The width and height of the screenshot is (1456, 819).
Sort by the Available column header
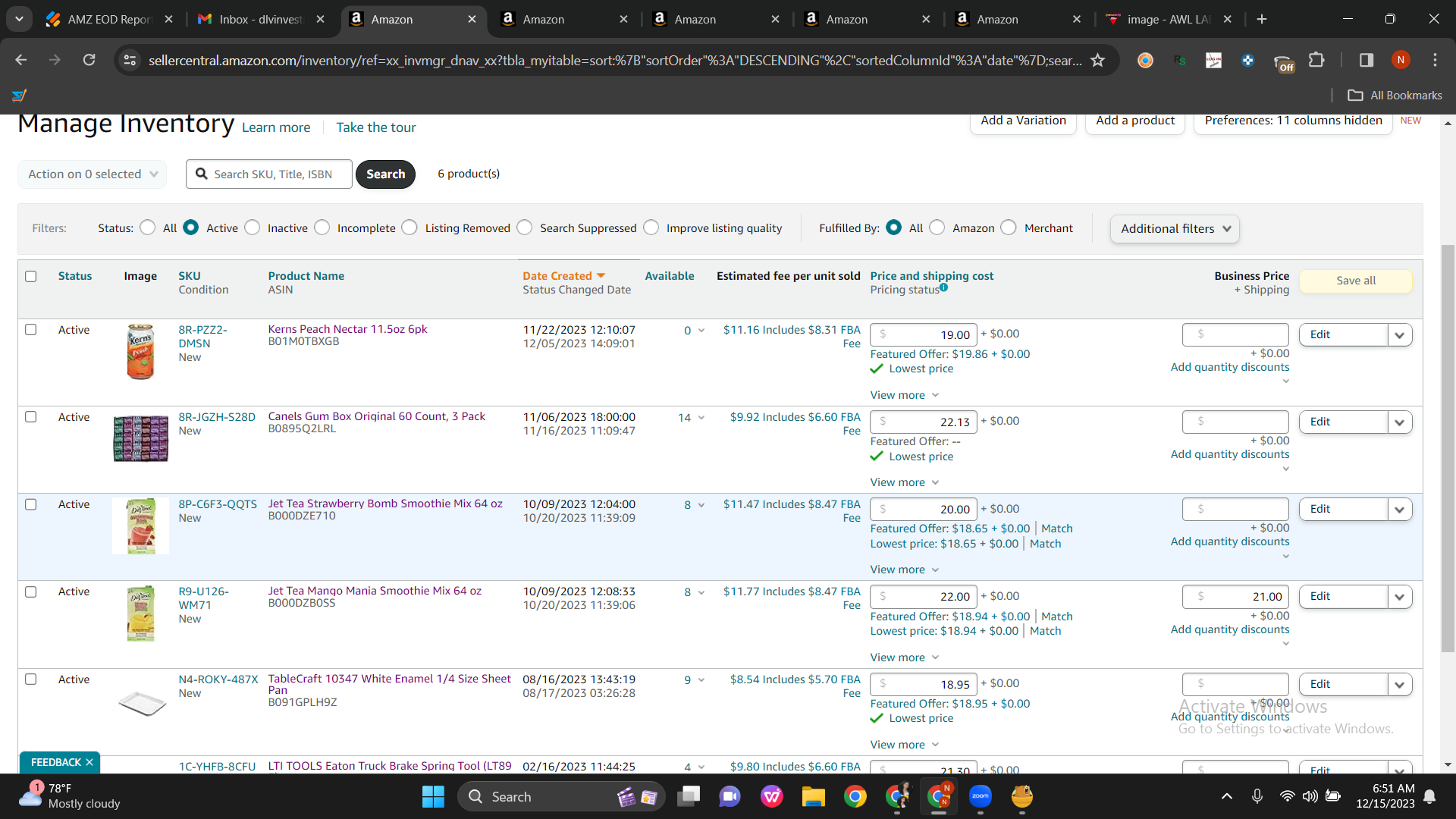tap(670, 276)
